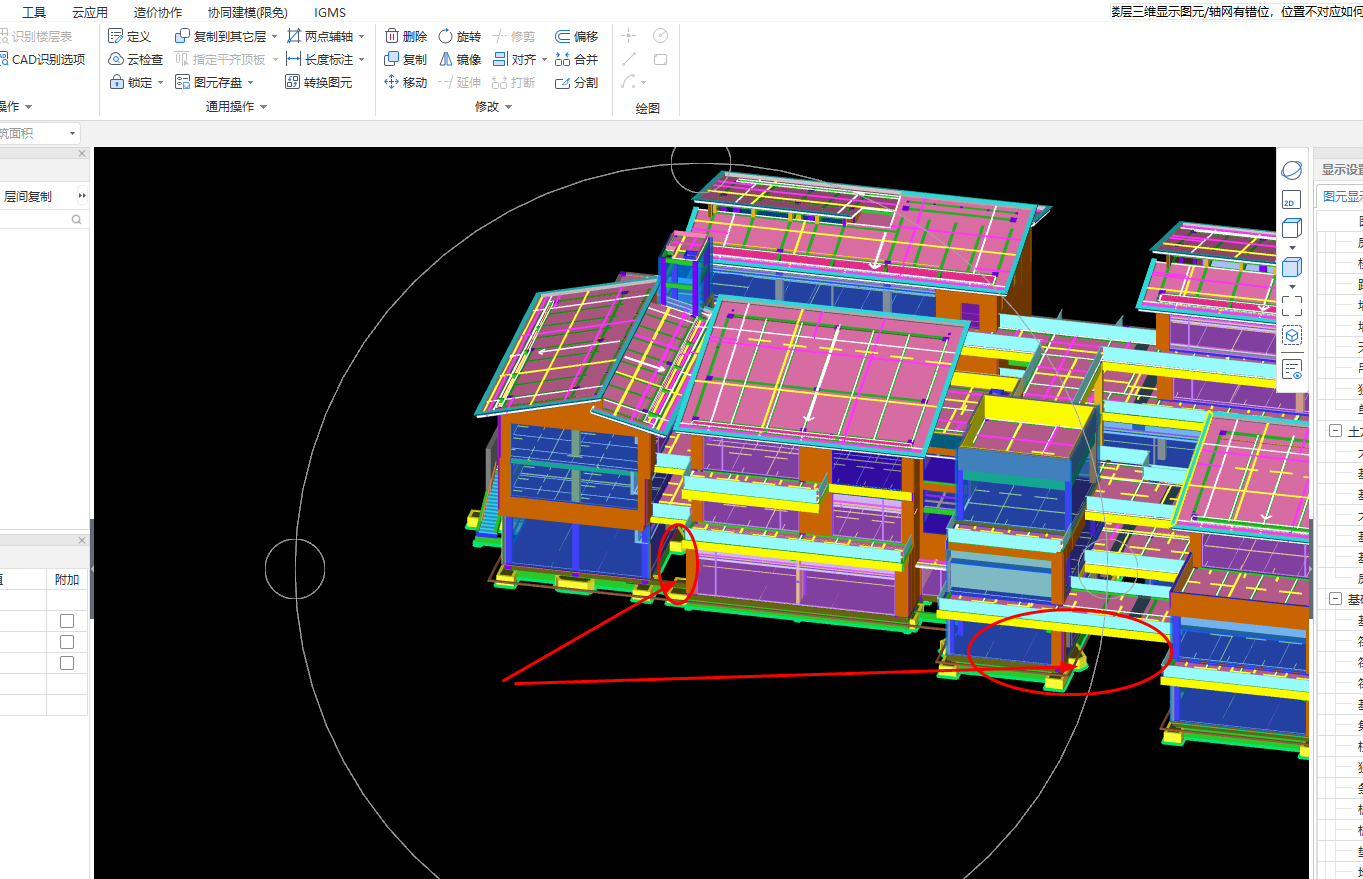Select the 复制 copy tool in 修改

point(406,59)
